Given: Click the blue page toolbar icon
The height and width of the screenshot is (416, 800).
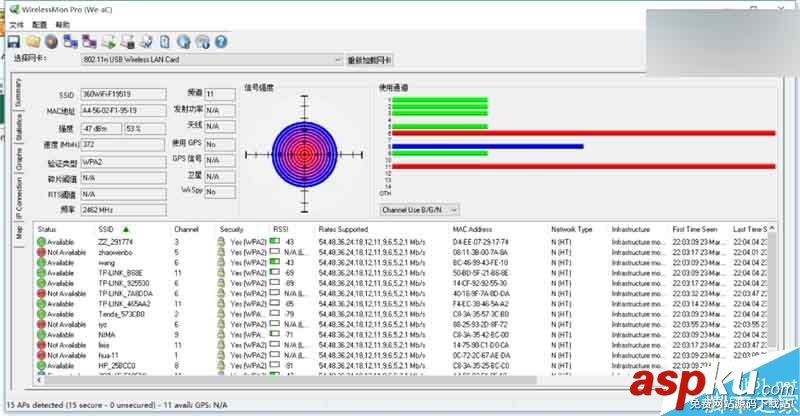Looking at the screenshot, I should 165,41.
